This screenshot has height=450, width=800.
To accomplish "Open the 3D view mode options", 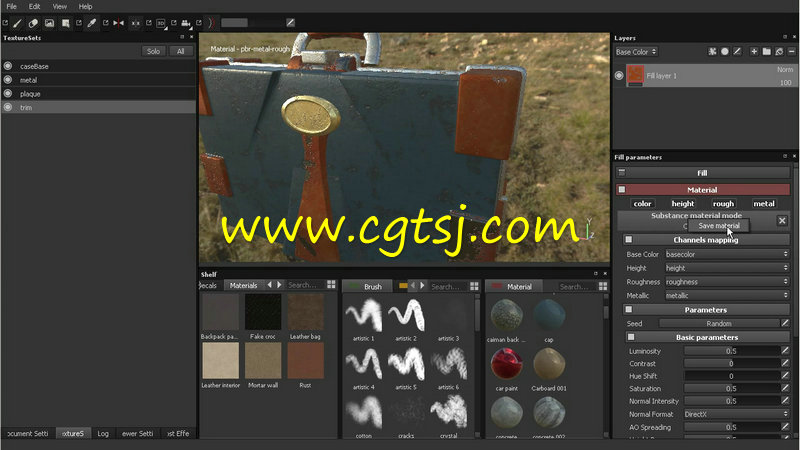I will click(161, 23).
